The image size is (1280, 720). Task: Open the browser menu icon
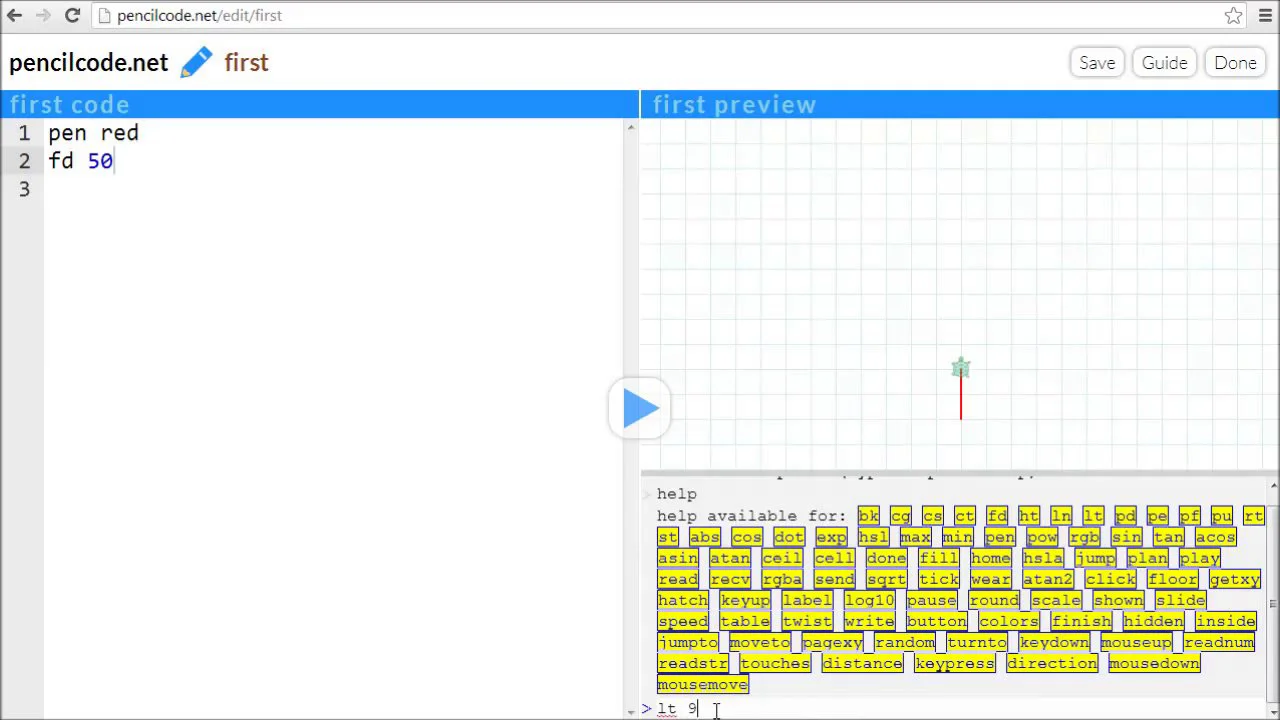point(1263,16)
